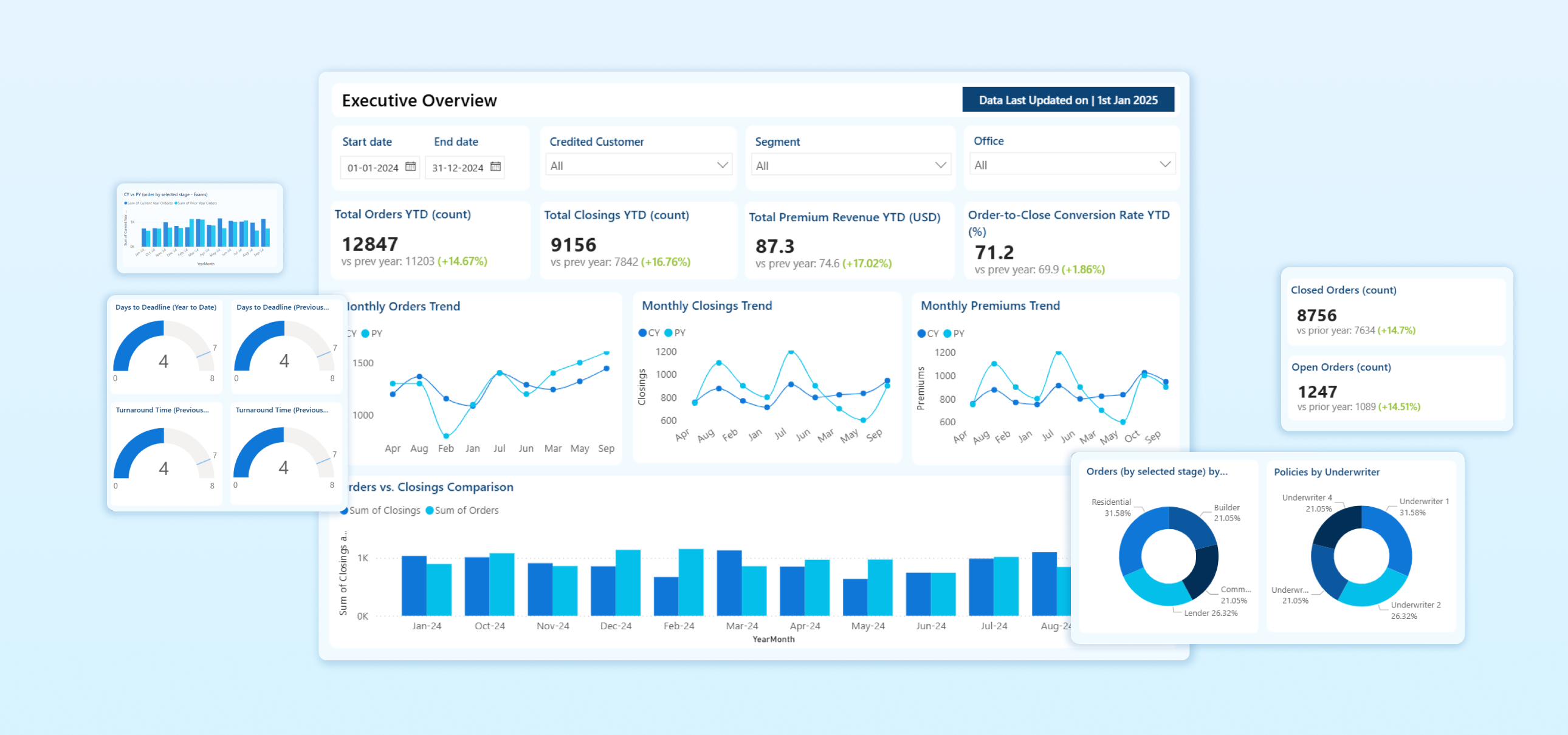Click the End date field showing 31-12-2024
This screenshot has width=1568, height=735.
click(x=457, y=167)
